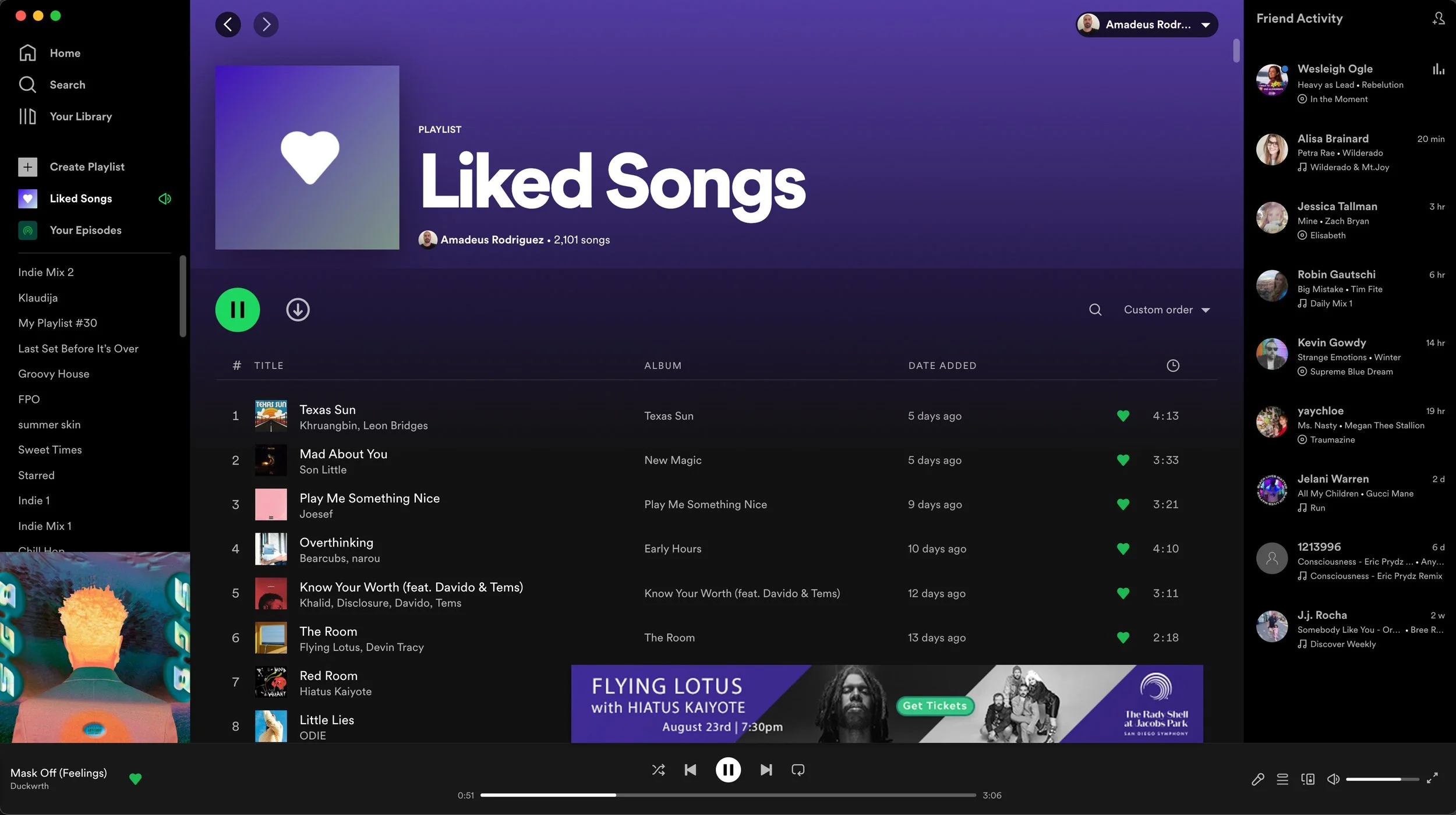Open Groovy House playlist
This screenshot has width=1456, height=815.
click(x=54, y=374)
